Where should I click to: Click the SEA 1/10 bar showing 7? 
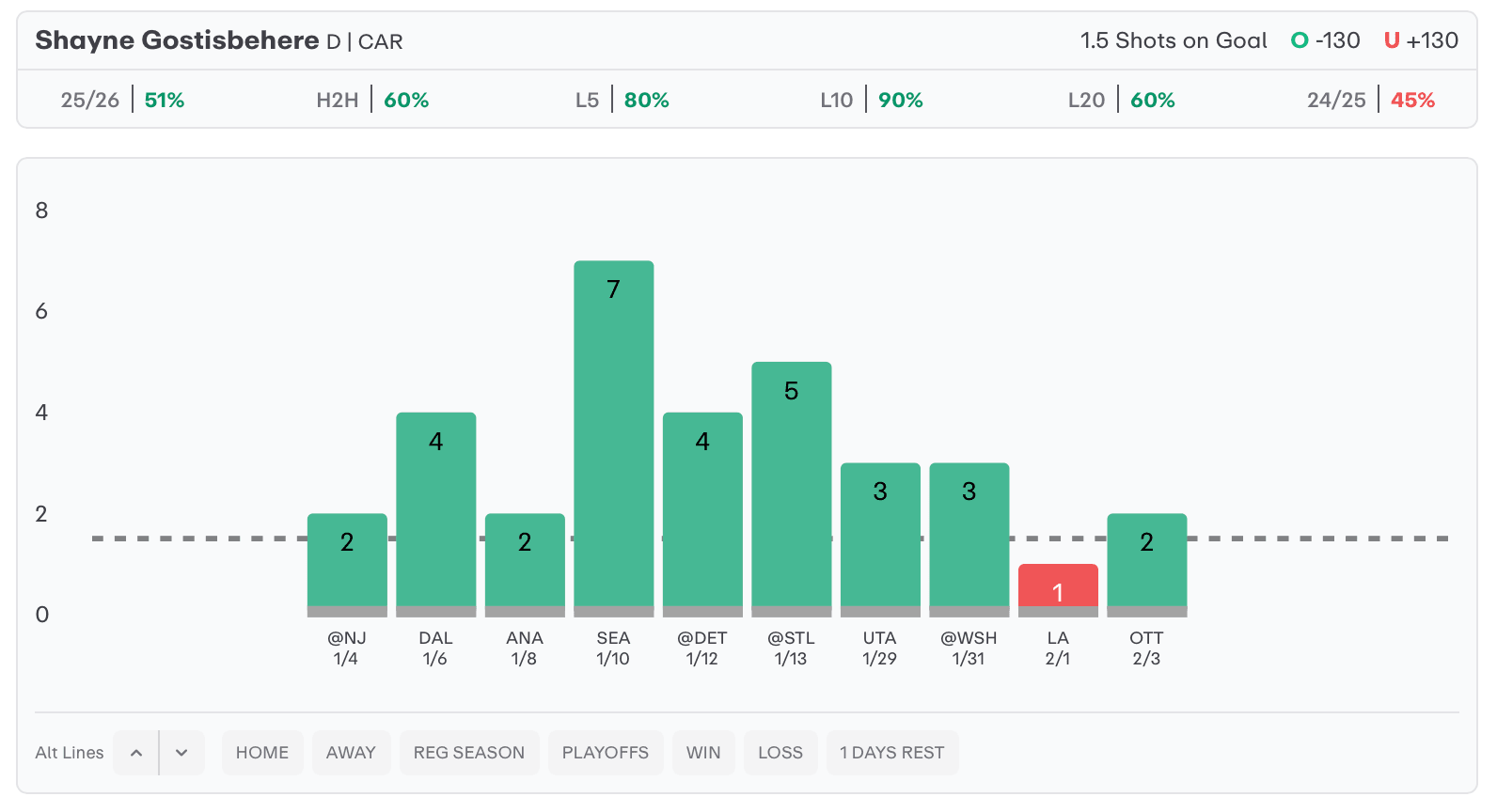(613, 437)
